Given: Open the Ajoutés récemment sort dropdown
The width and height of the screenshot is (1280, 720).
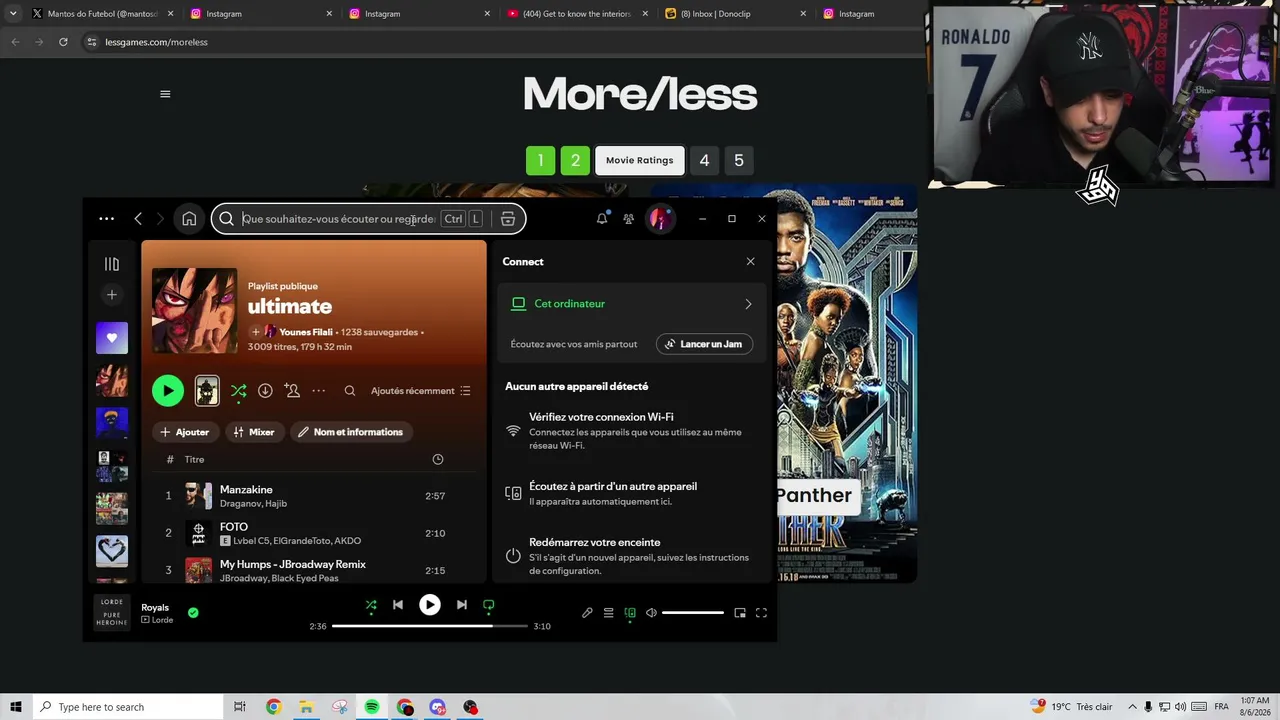Looking at the screenshot, I should click(x=421, y=391).
